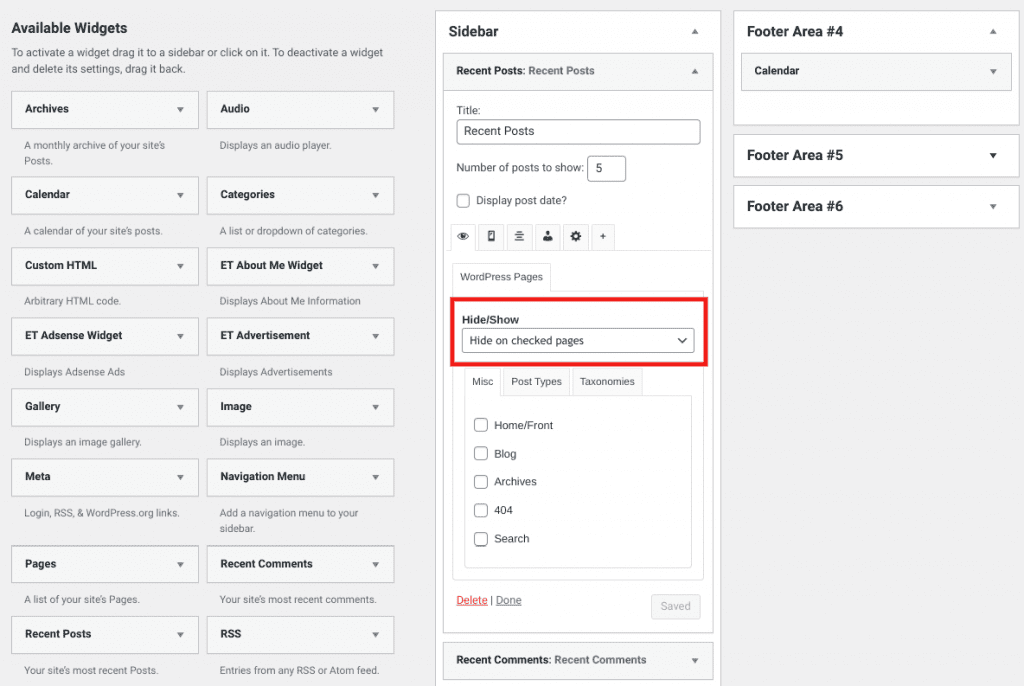
Task: Open the visibility (eye) widget options tab
Action: click(463, 237)
